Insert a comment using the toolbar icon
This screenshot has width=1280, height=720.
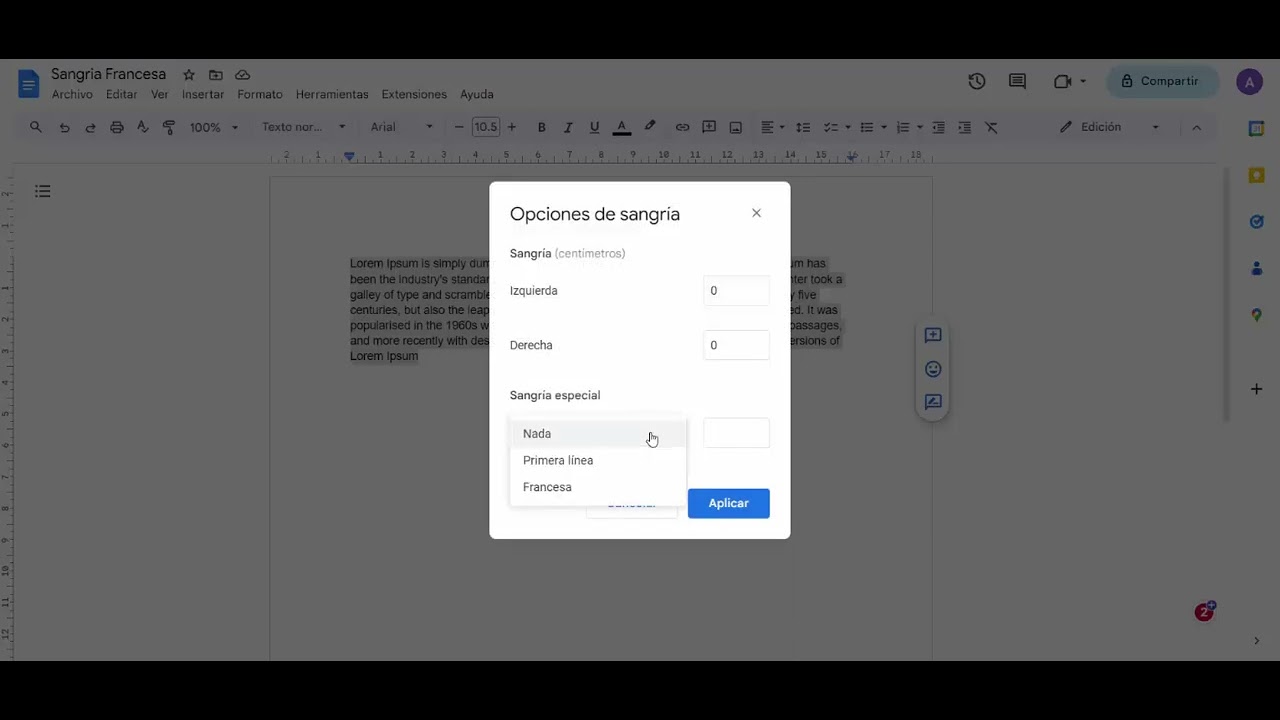click(709, 127)
